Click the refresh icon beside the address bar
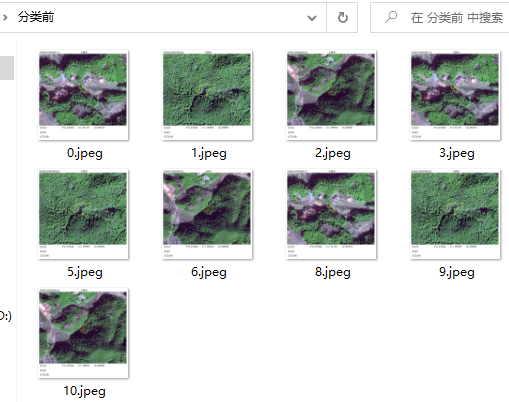The width and height of the screenshot is (509, 402). (x=342, y=17)
